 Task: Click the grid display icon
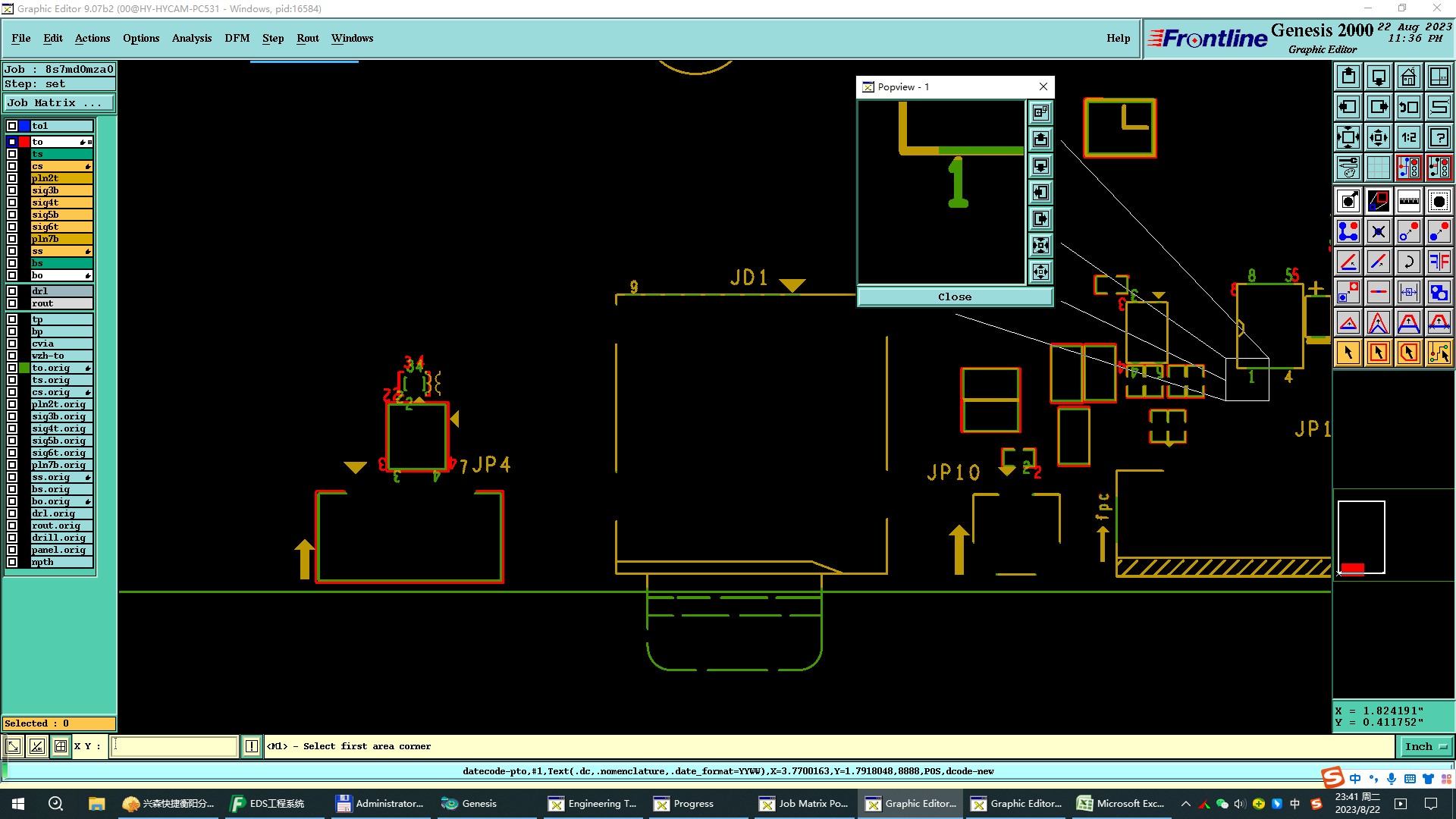coord(1378,168)
